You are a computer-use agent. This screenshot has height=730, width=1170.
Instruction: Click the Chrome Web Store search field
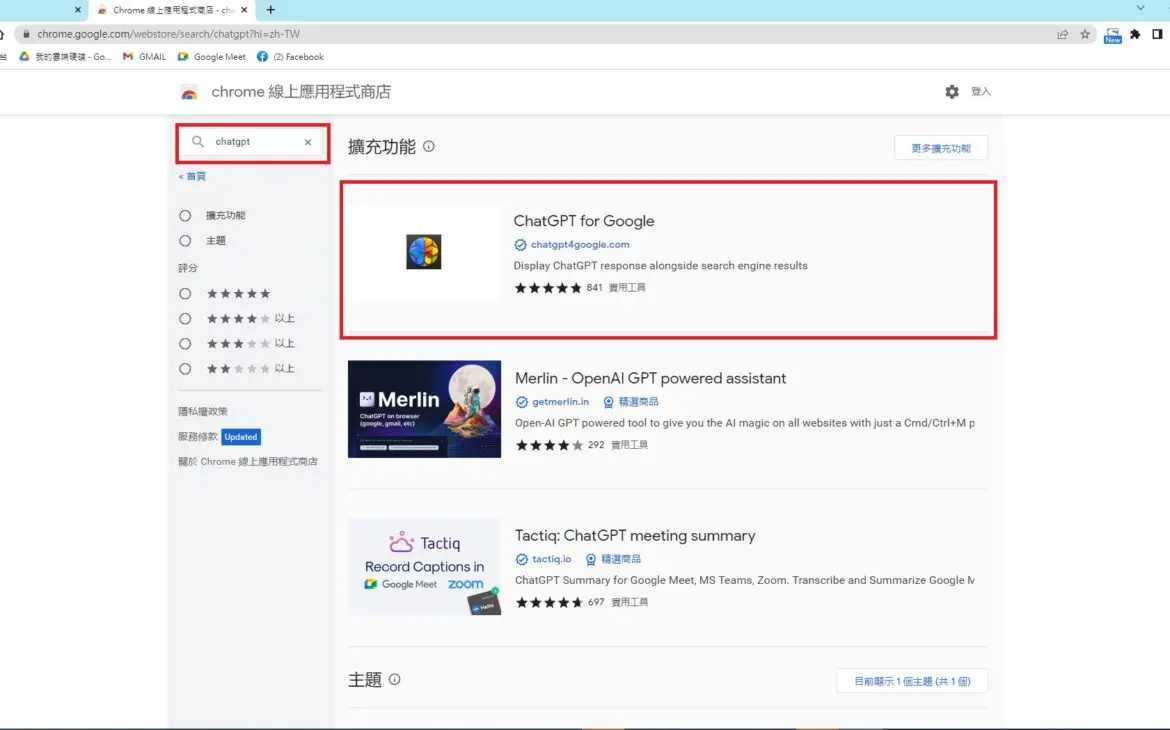click(x=253, y=142)
